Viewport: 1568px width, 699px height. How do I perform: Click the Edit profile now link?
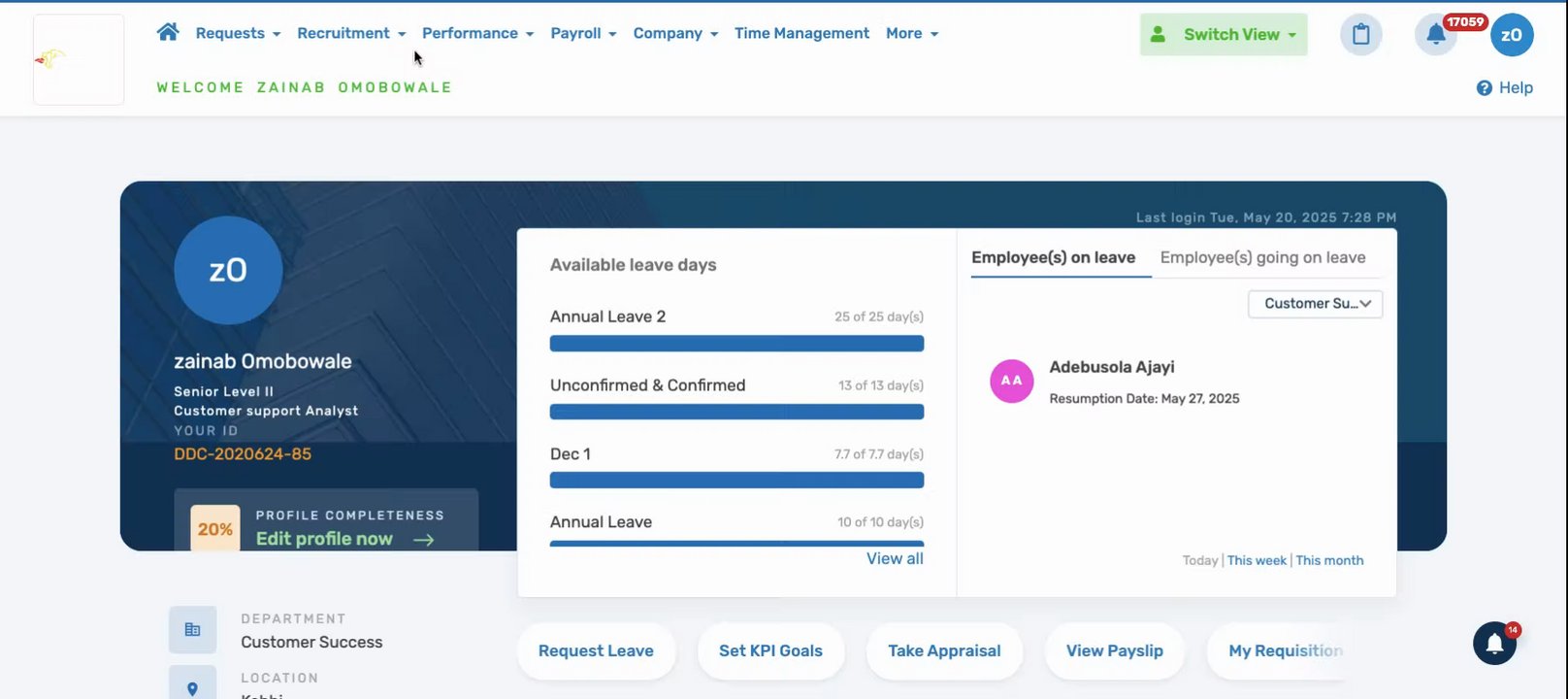tap(324, 539)
